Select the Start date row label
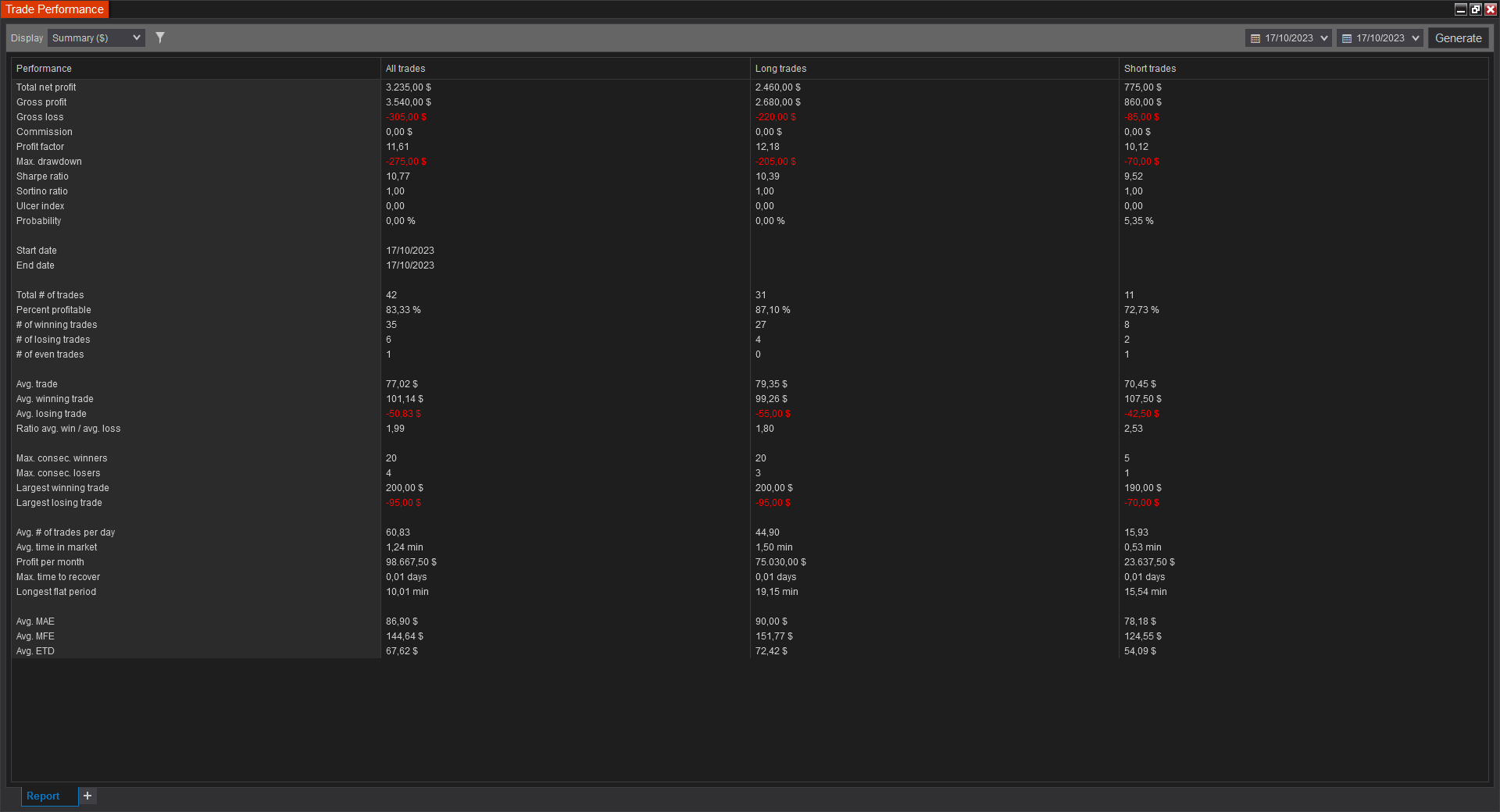The image size is (1500, 812). pyautogui.click(x=37, y=251)
